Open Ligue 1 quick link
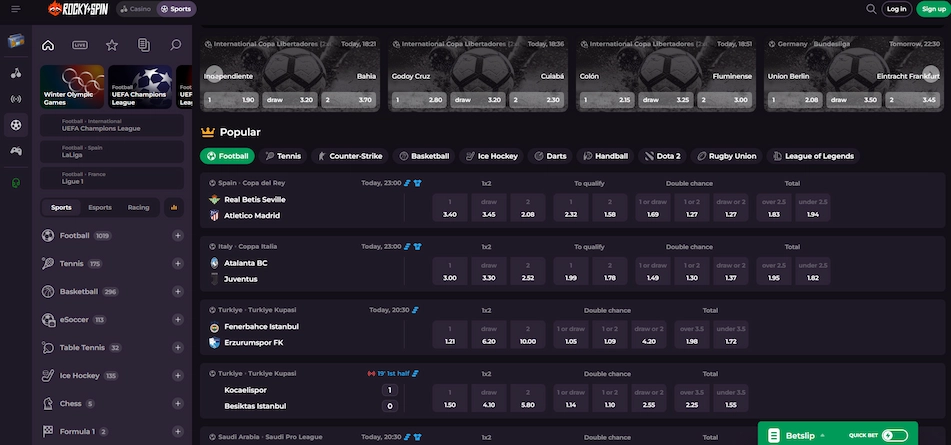 tap(112, 178)
